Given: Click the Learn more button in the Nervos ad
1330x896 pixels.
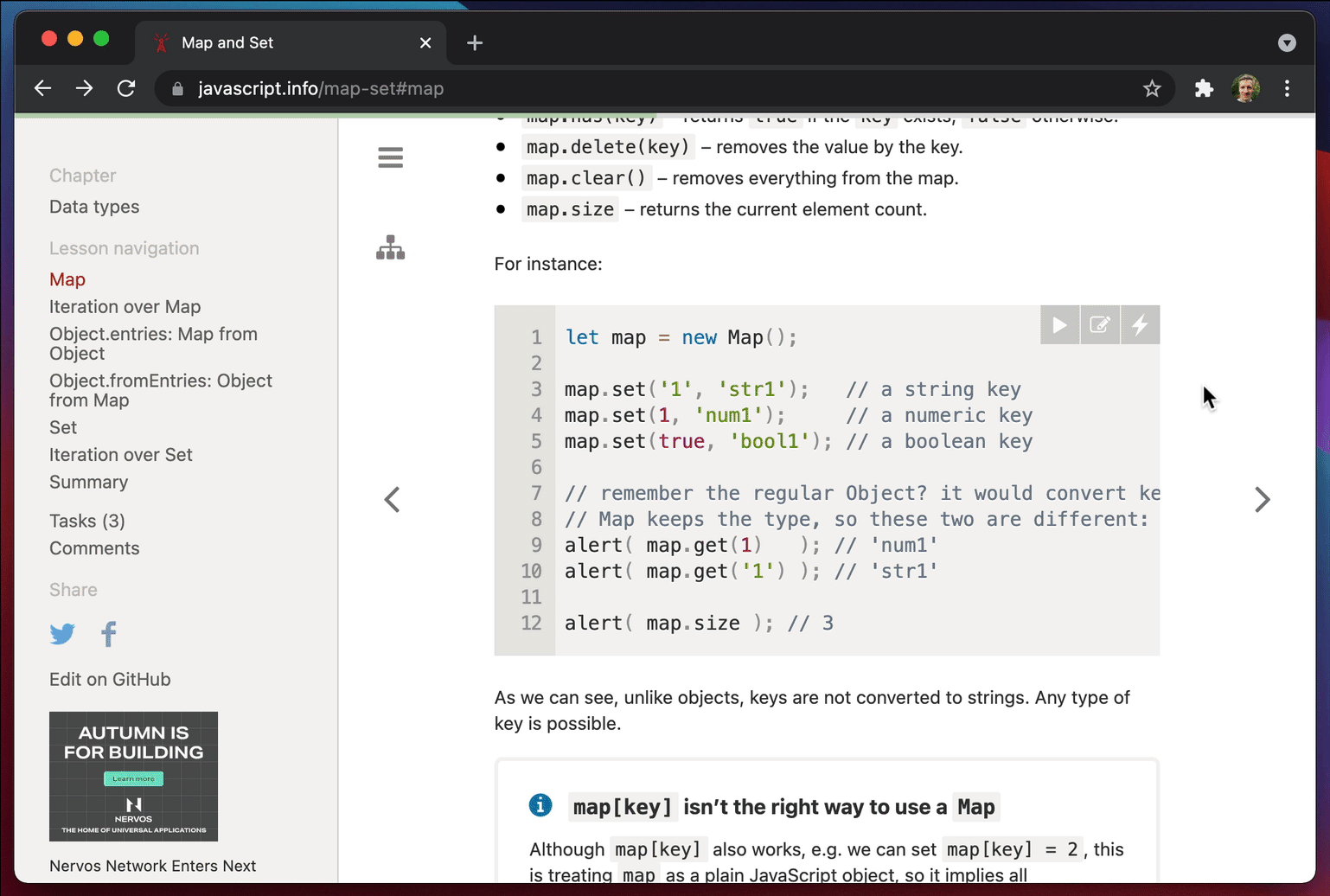Looking at the screenshot, I should click(x=133, y=778).
